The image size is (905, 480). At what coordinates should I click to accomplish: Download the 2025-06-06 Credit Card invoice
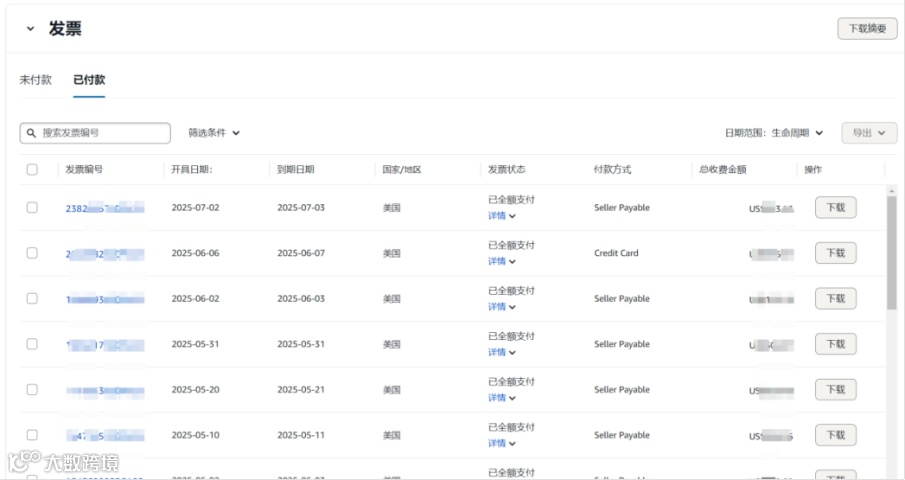pyautogui.click(x=835, y=253)
